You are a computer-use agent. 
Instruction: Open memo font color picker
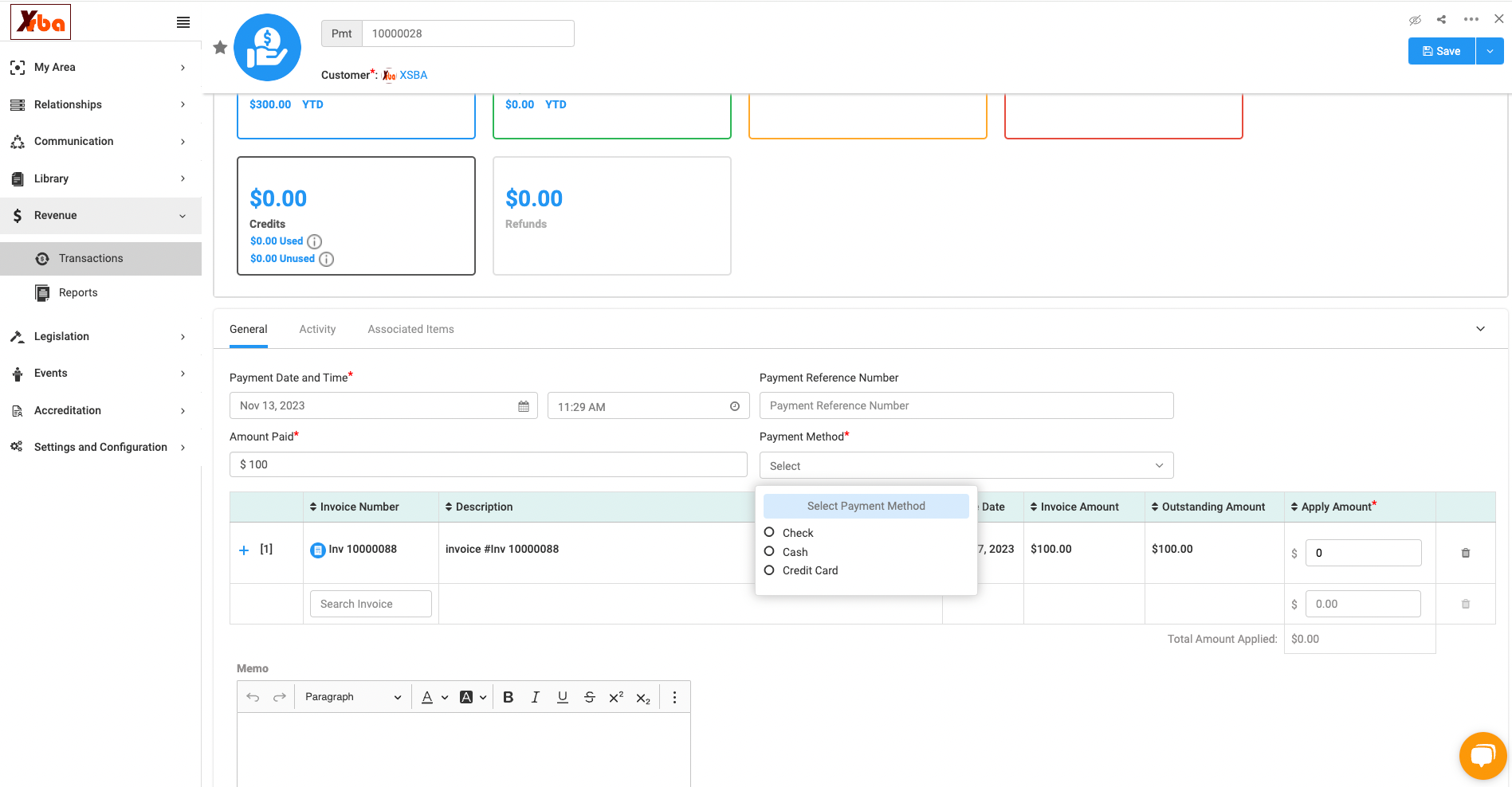[434, 697]
